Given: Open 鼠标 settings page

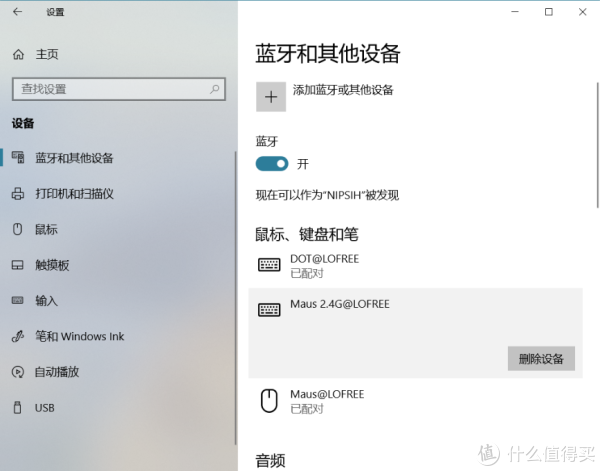Looking at the screenshot, I should coord(46,229).
